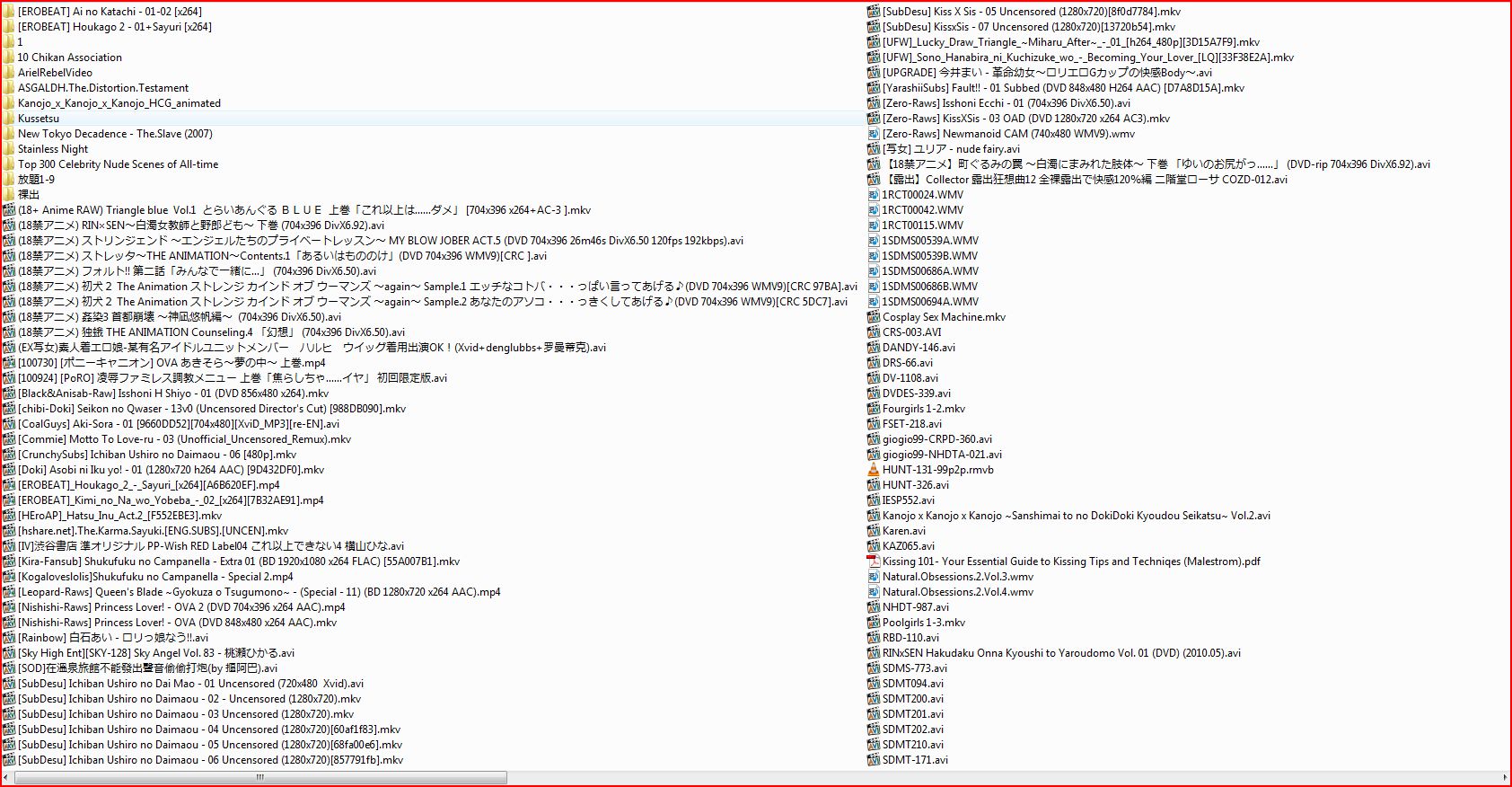Click the video icon of DVDES-339.avi
1512x787 pixels.
point(874,393)
